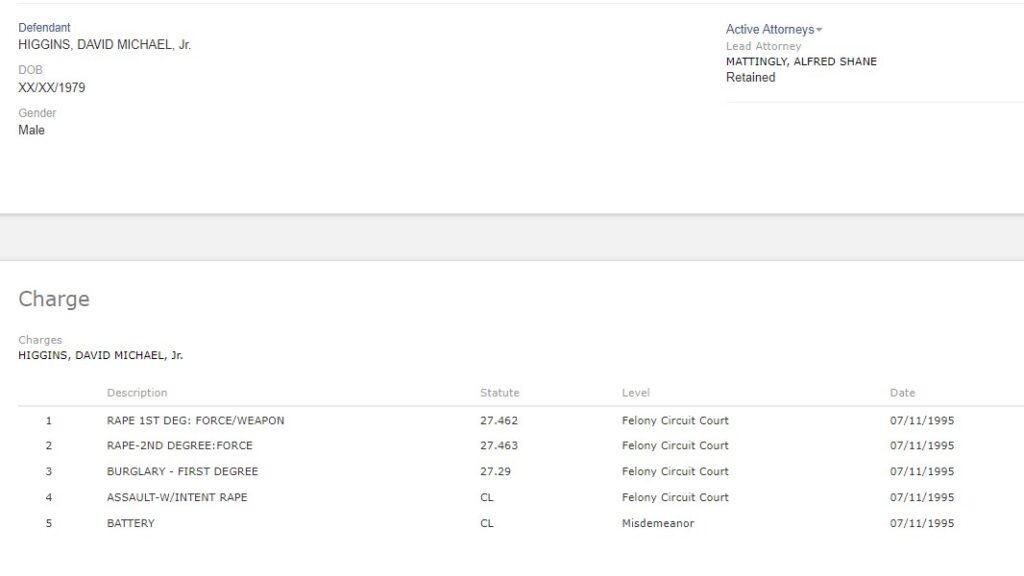Click the Retained attorney status text

click(x=750, y=77)
